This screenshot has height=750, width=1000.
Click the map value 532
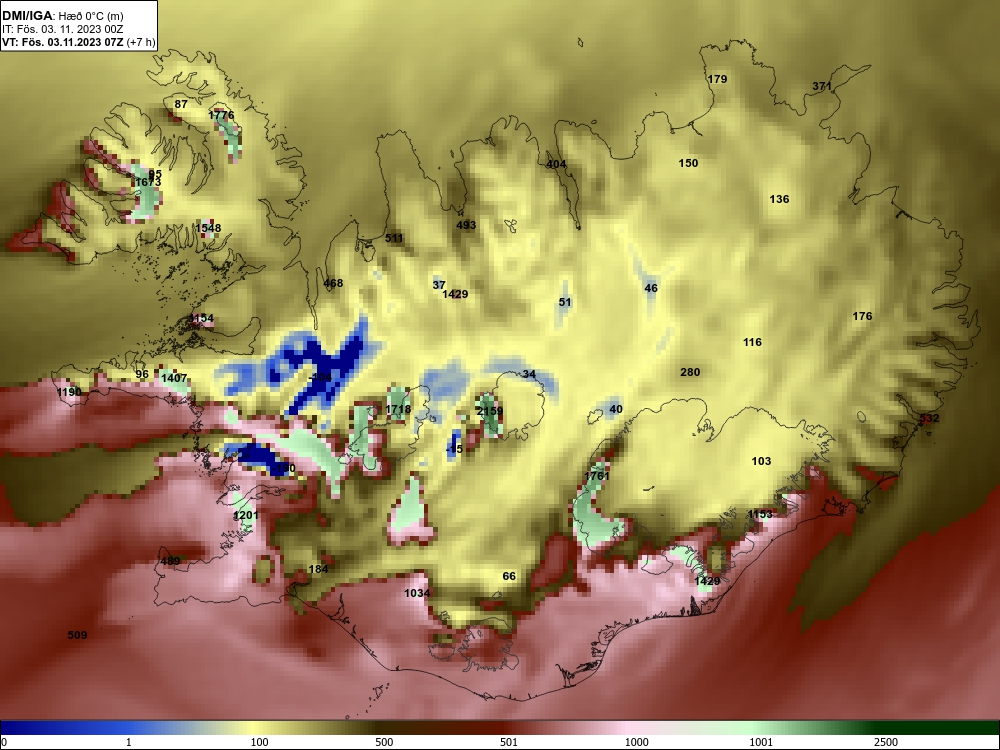tap(930, 418)
